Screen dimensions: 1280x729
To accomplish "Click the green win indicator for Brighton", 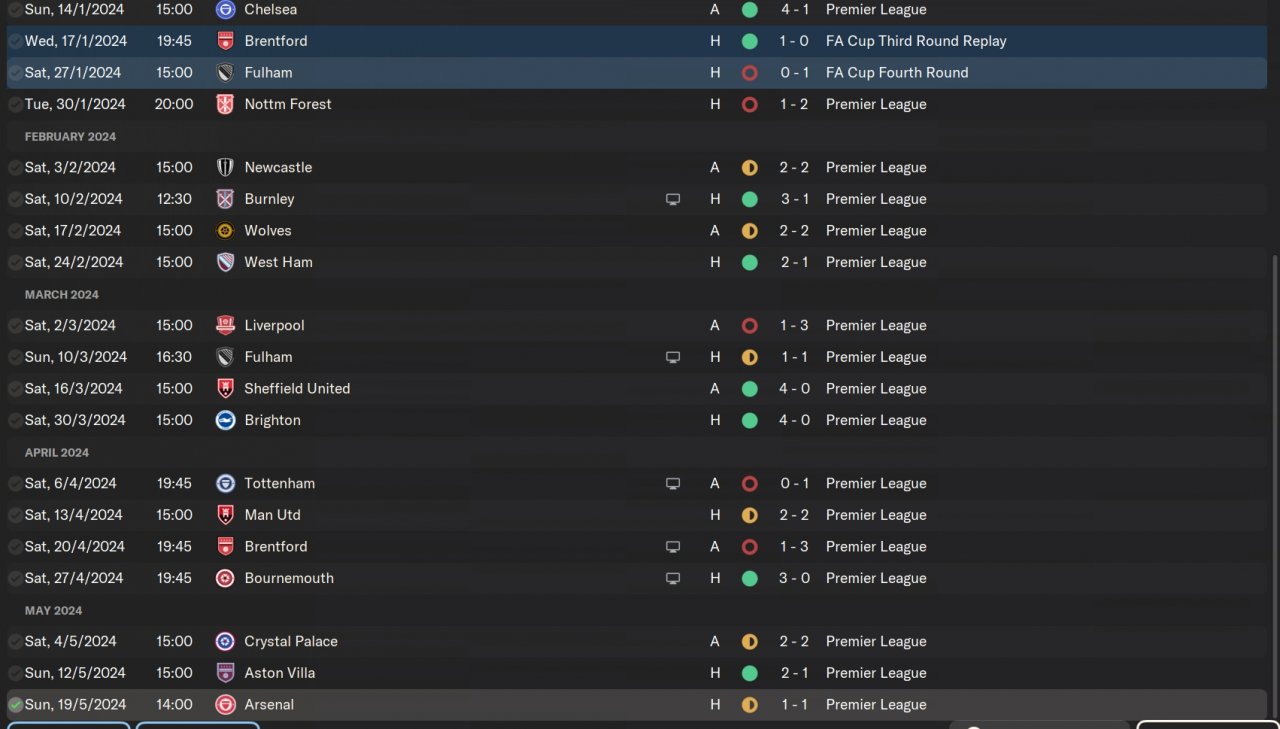I will (749, 420).
